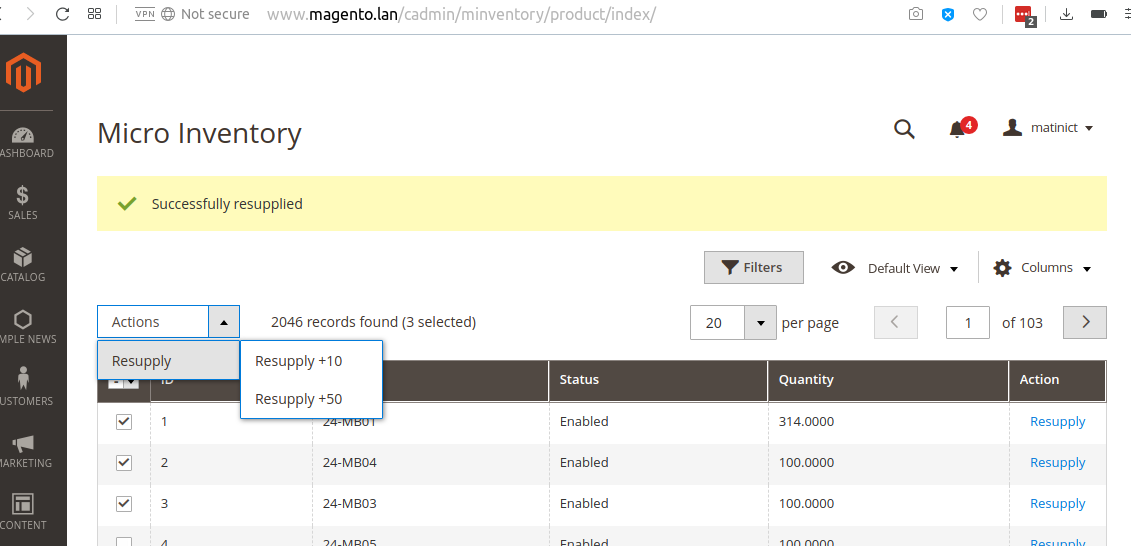Click the Filters button
The height and width of the screenshot is (546, 1131).
click(753, 268)
